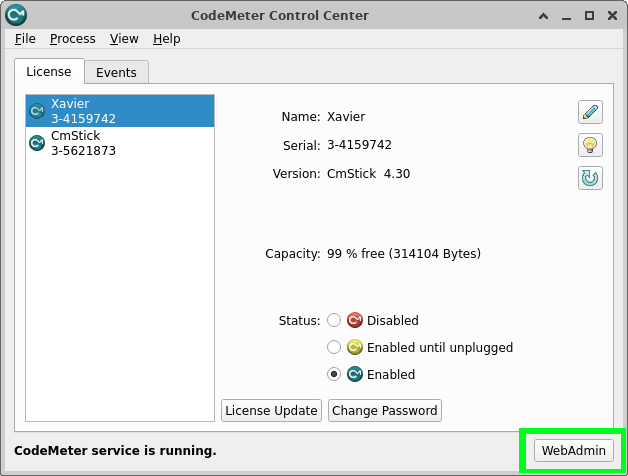The image size is (628, 476).
Task: Click the red Disabled status icon
Action: 354,320
